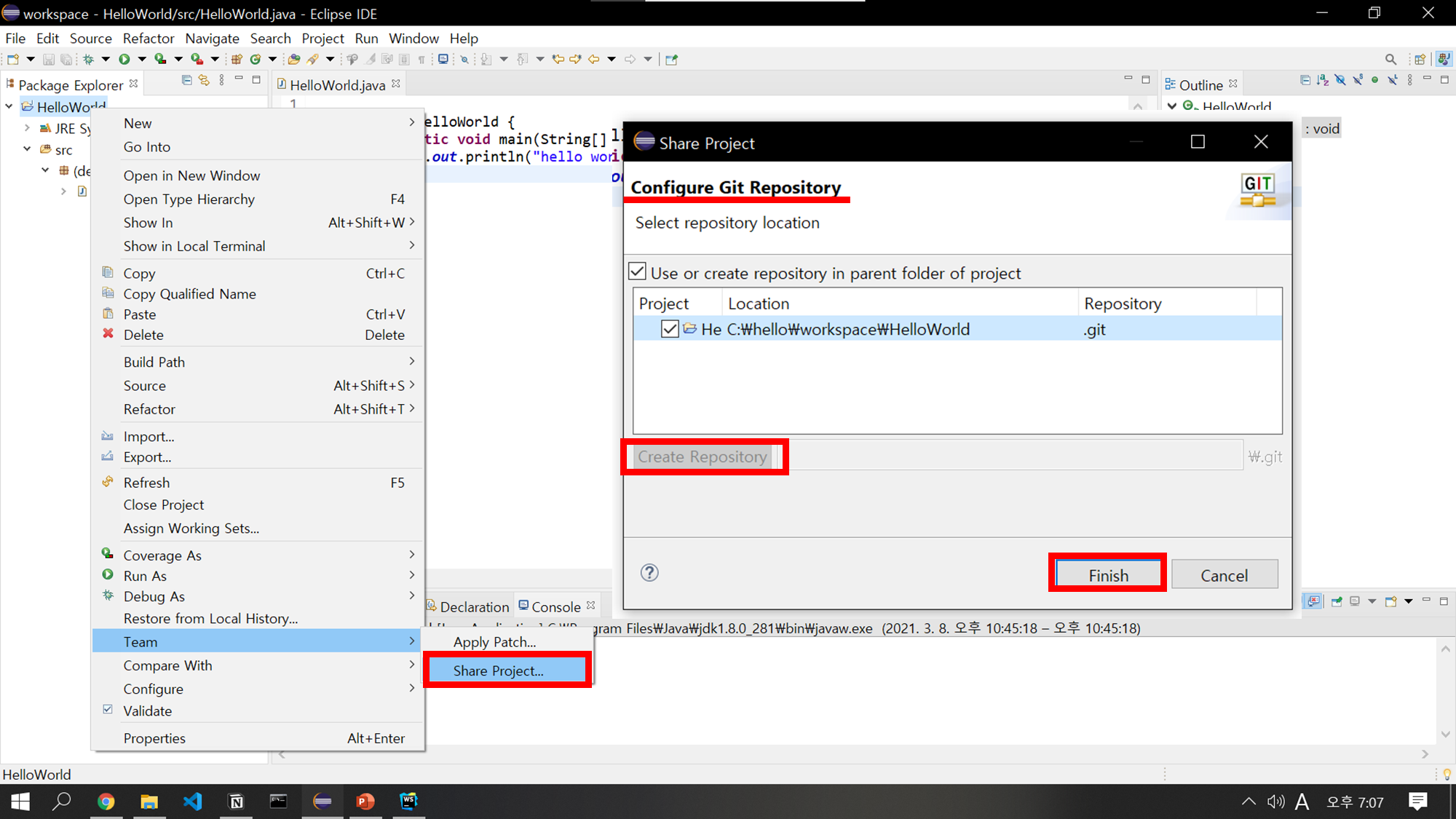Open the Package Explorer view menu
This screenshot has height=819, width=1456.
pyautogui.click(x=221, y=80)
